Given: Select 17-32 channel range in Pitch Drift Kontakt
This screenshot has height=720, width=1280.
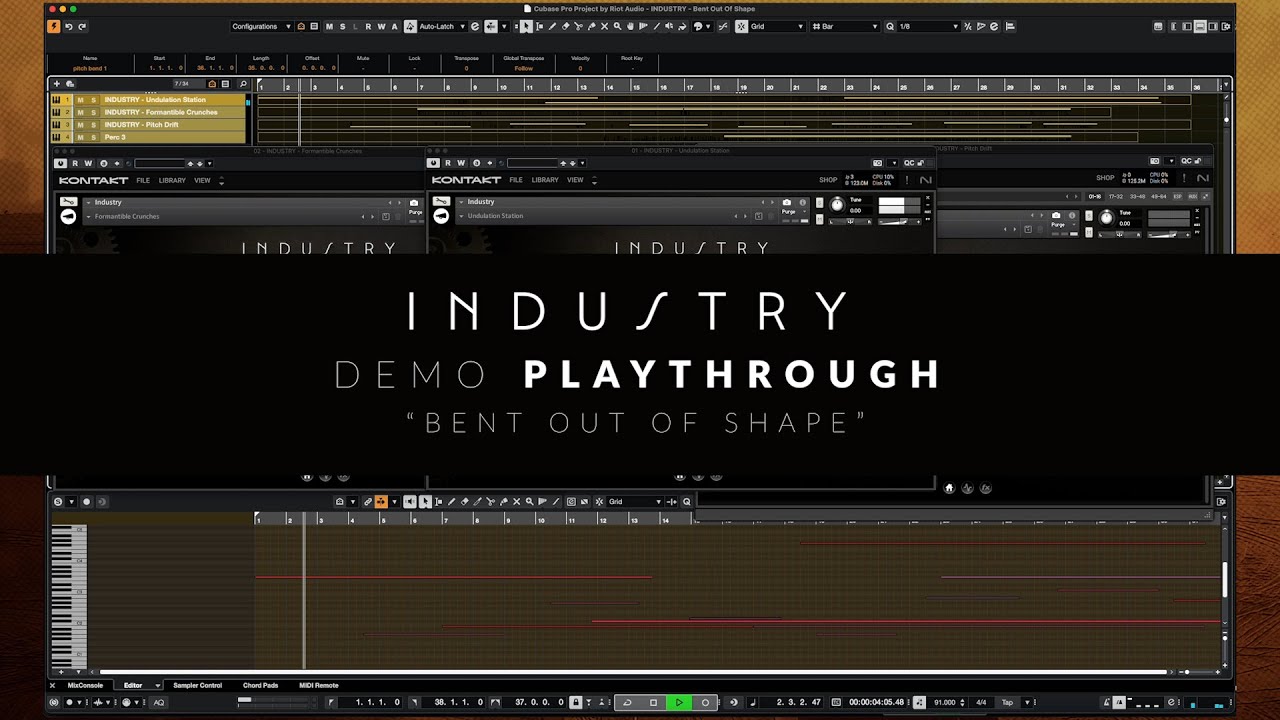Looking at the screenshot, I should [x=1116, y=196].
